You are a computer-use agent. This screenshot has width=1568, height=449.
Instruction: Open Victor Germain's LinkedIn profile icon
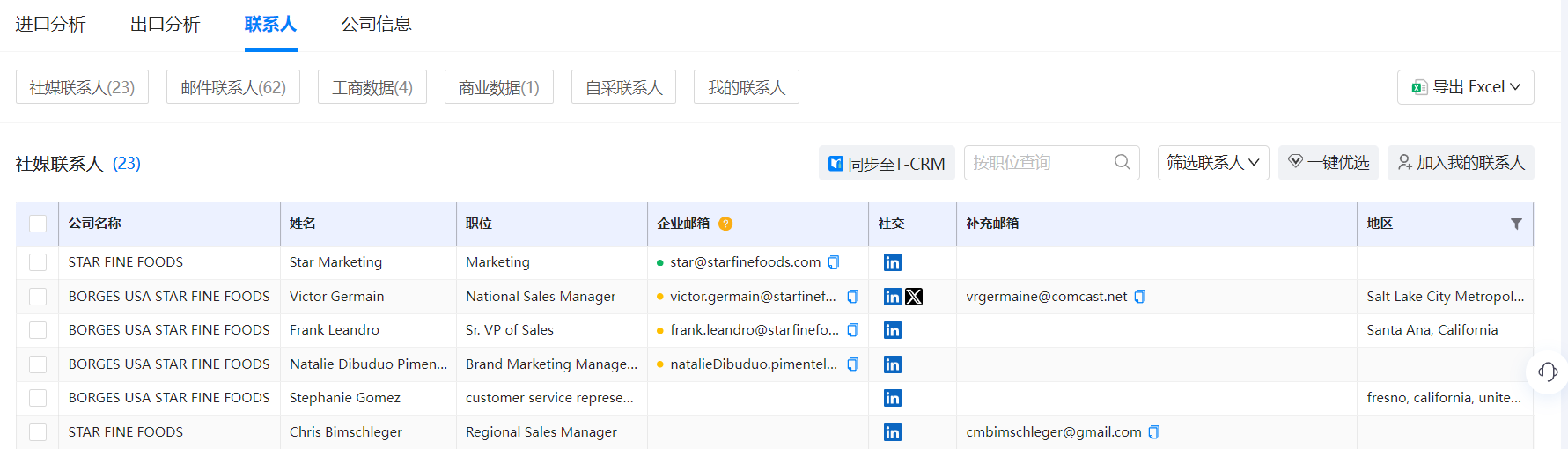pos(892,297)
